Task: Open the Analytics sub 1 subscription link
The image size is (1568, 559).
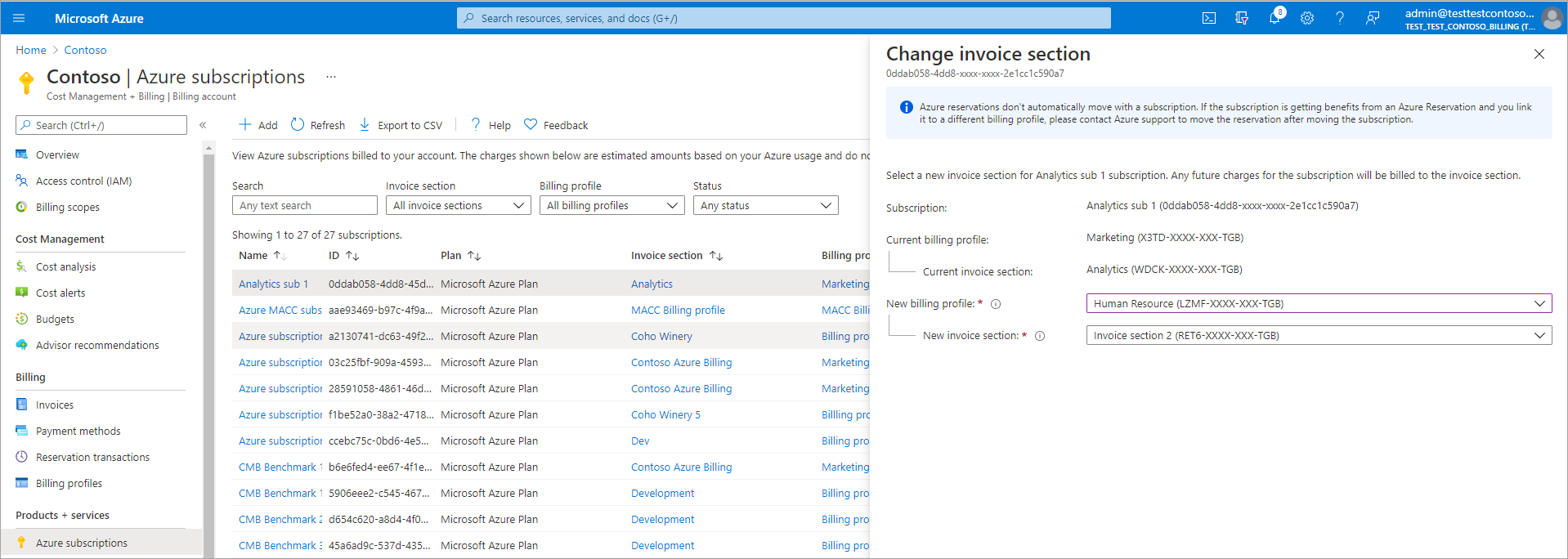Action: coord(273,284)
